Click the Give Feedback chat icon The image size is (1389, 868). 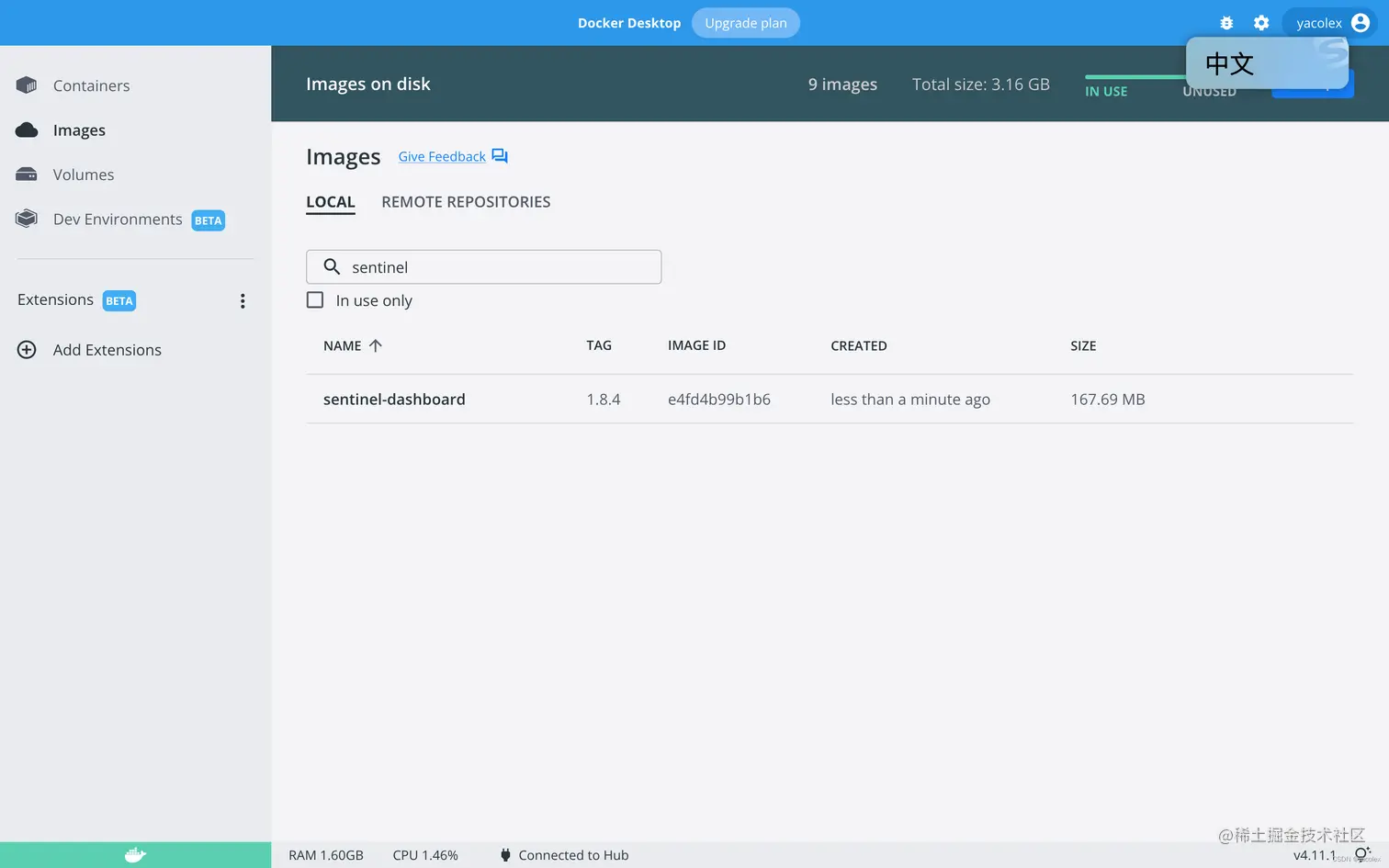(500, 156)
